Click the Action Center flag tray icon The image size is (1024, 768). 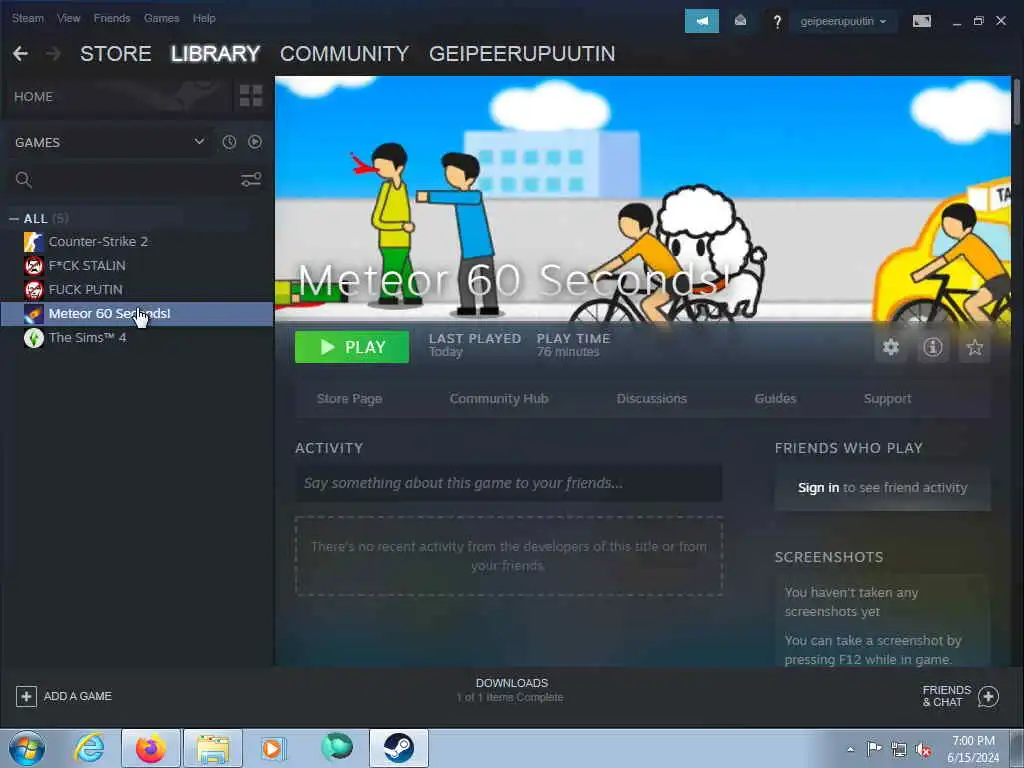874,750
